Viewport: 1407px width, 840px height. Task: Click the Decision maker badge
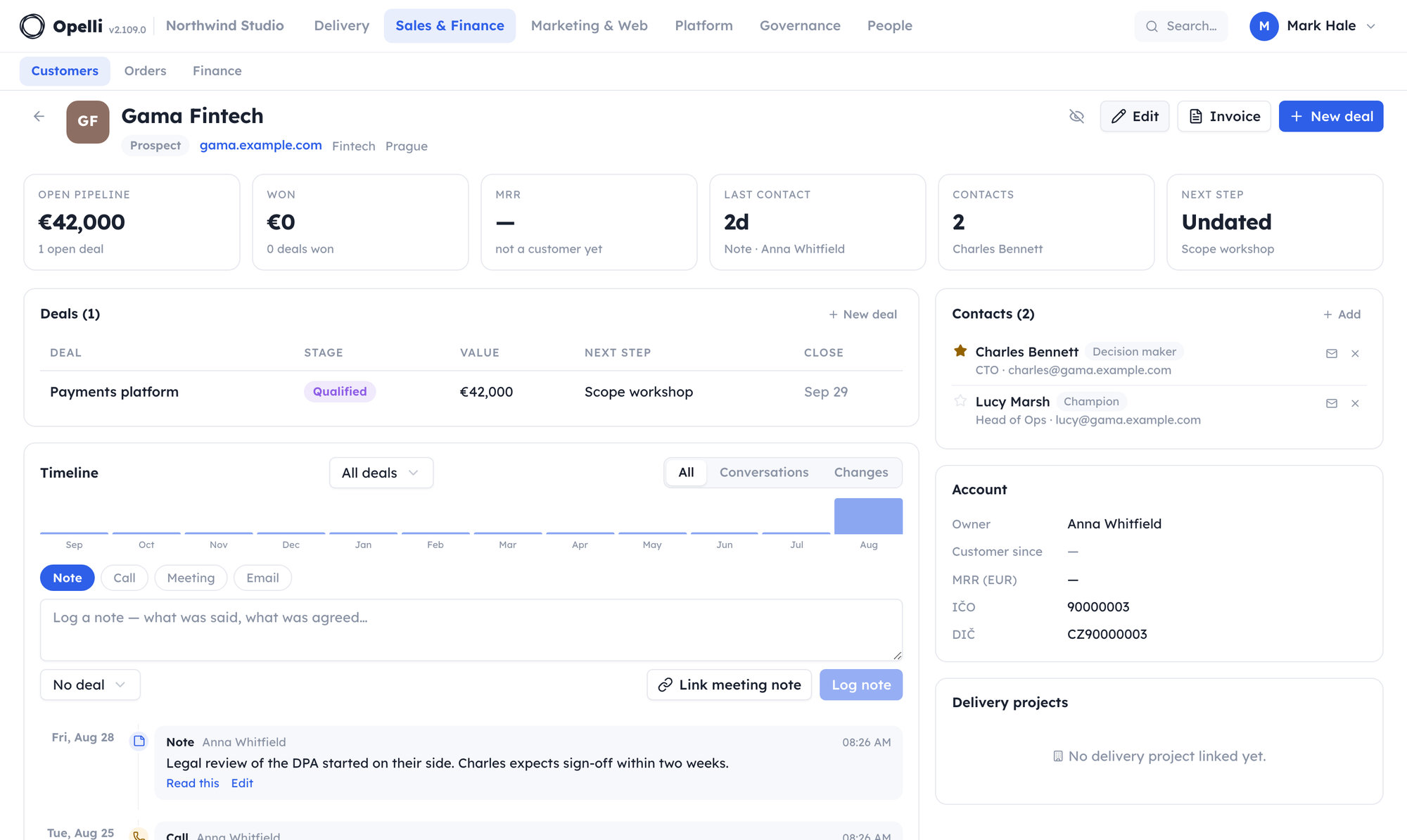pos(1134,352)
